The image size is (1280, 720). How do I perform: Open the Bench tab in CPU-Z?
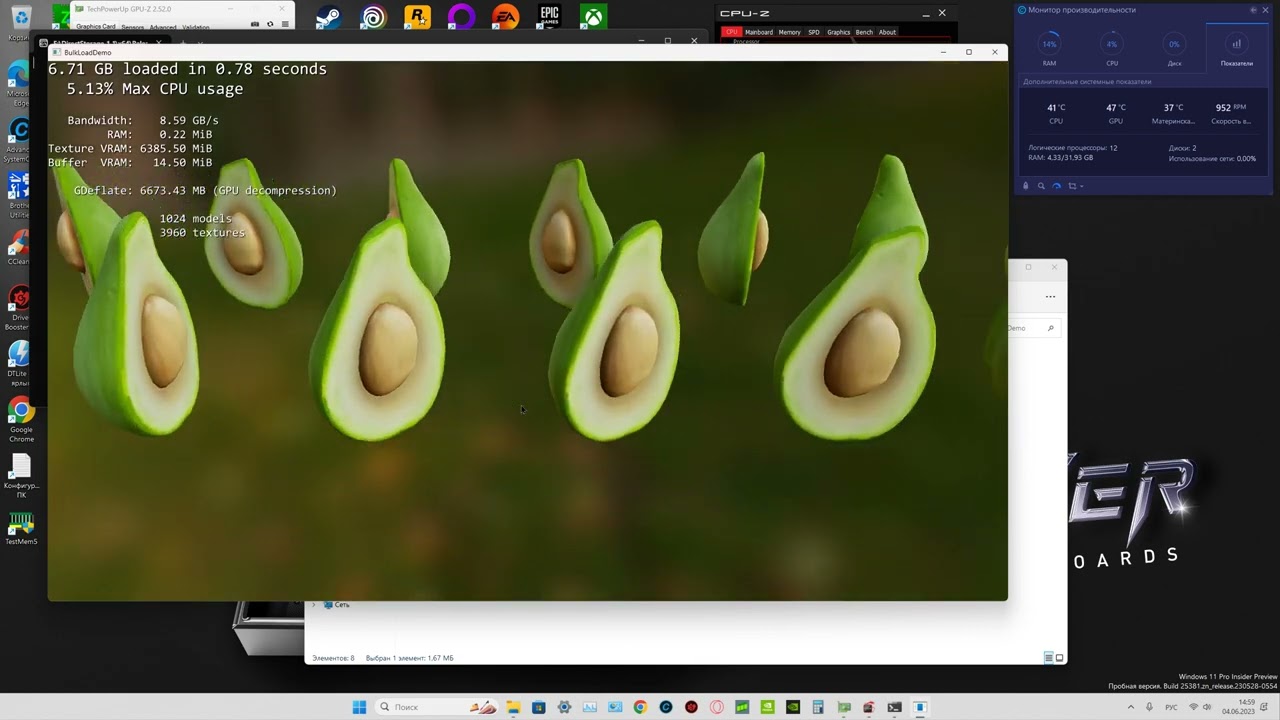pyautogui.click(x=864, y=32)
